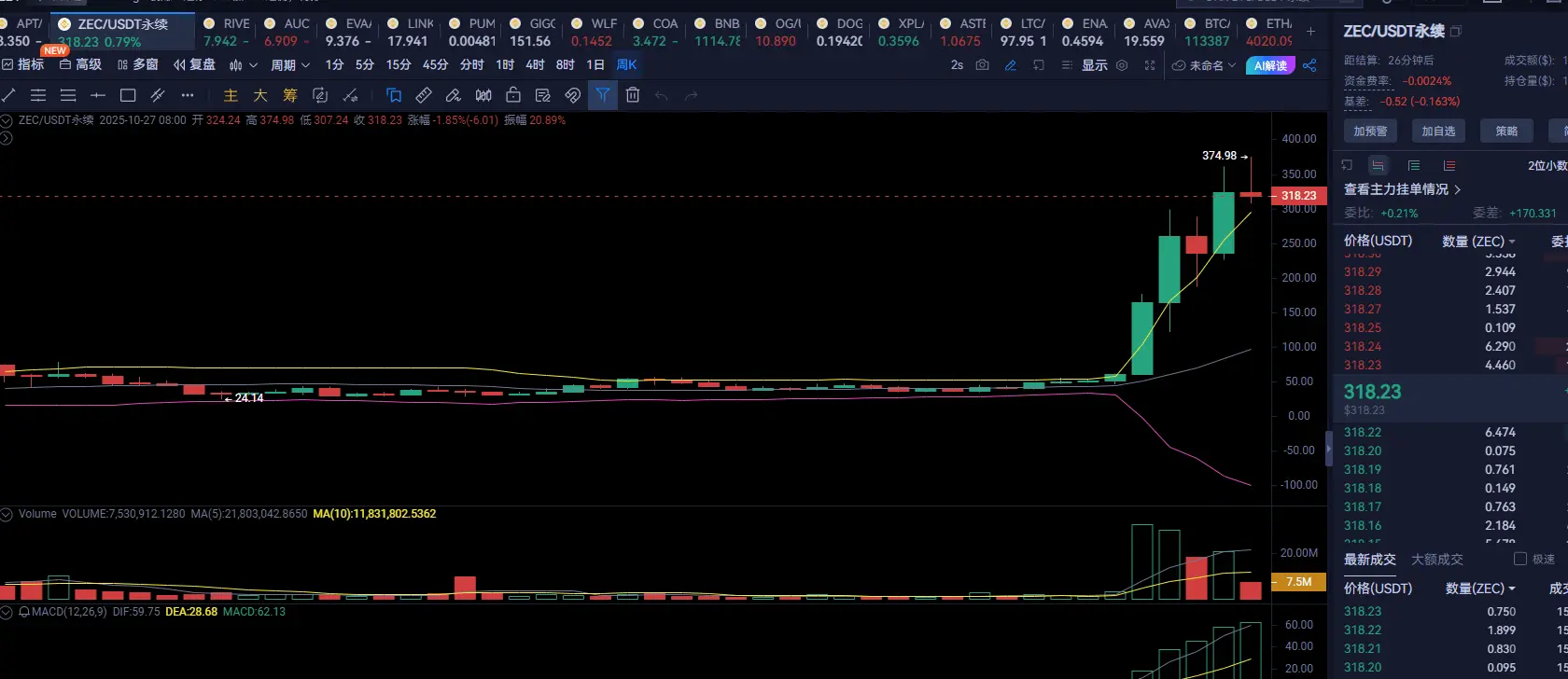
Task: Open the 指标 indicators panel
Action: [23, 65]
